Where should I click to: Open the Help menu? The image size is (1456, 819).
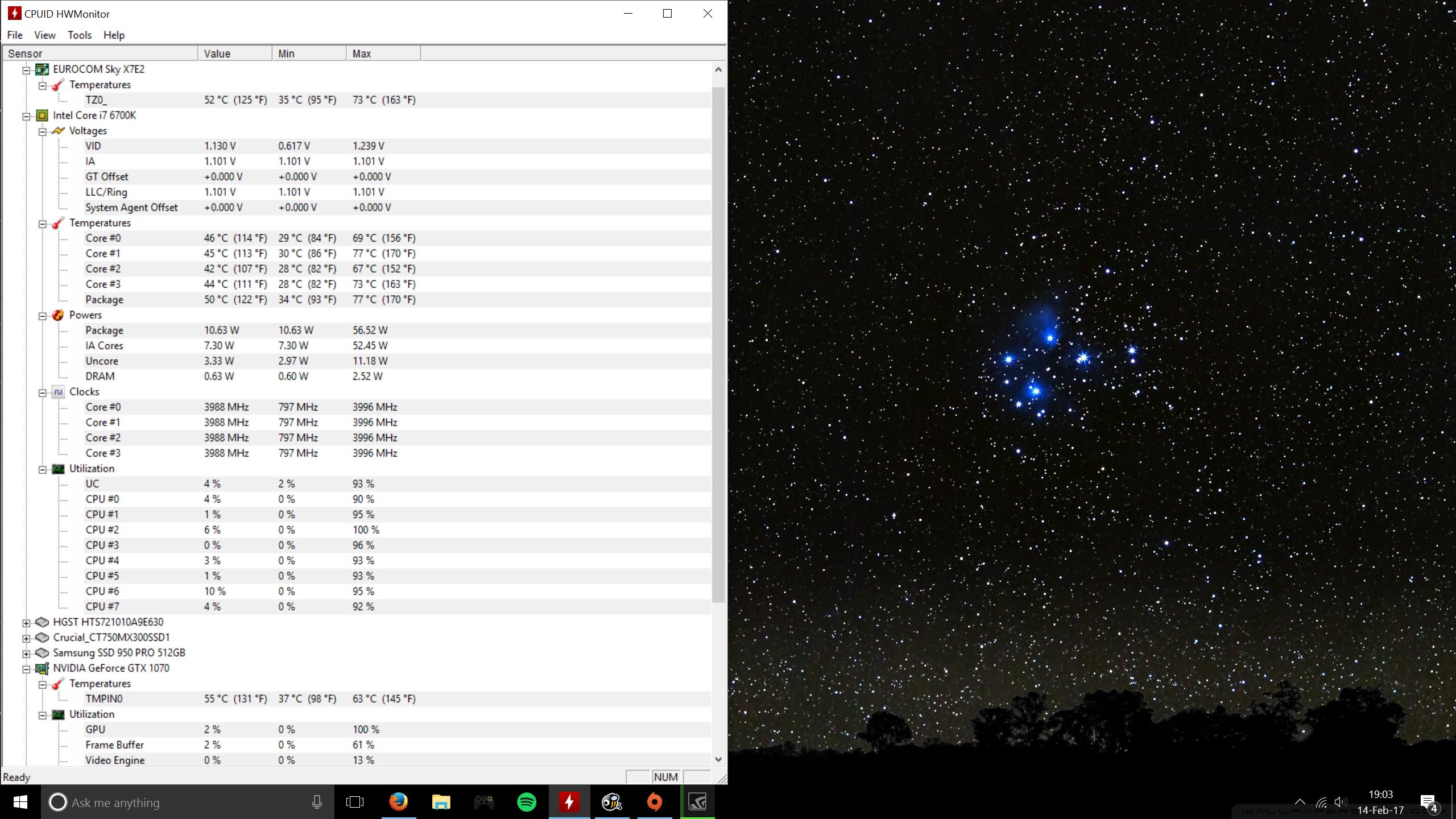coord(114,35)
